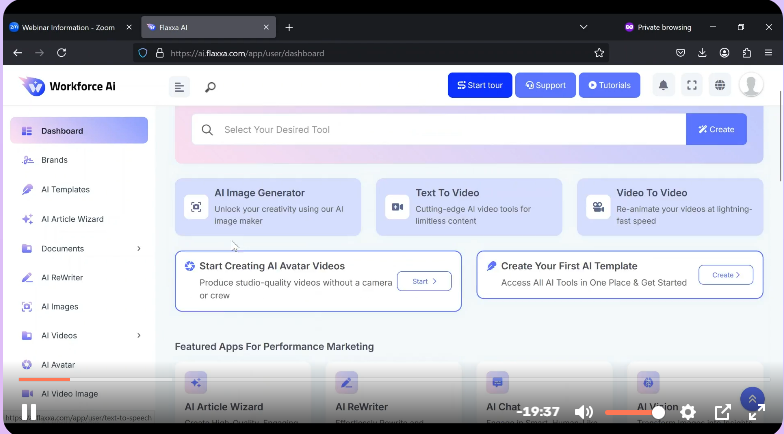Viewport: 784px width, 434px height.
Task: Adjust the volume slider
Action: coord(634,412)
